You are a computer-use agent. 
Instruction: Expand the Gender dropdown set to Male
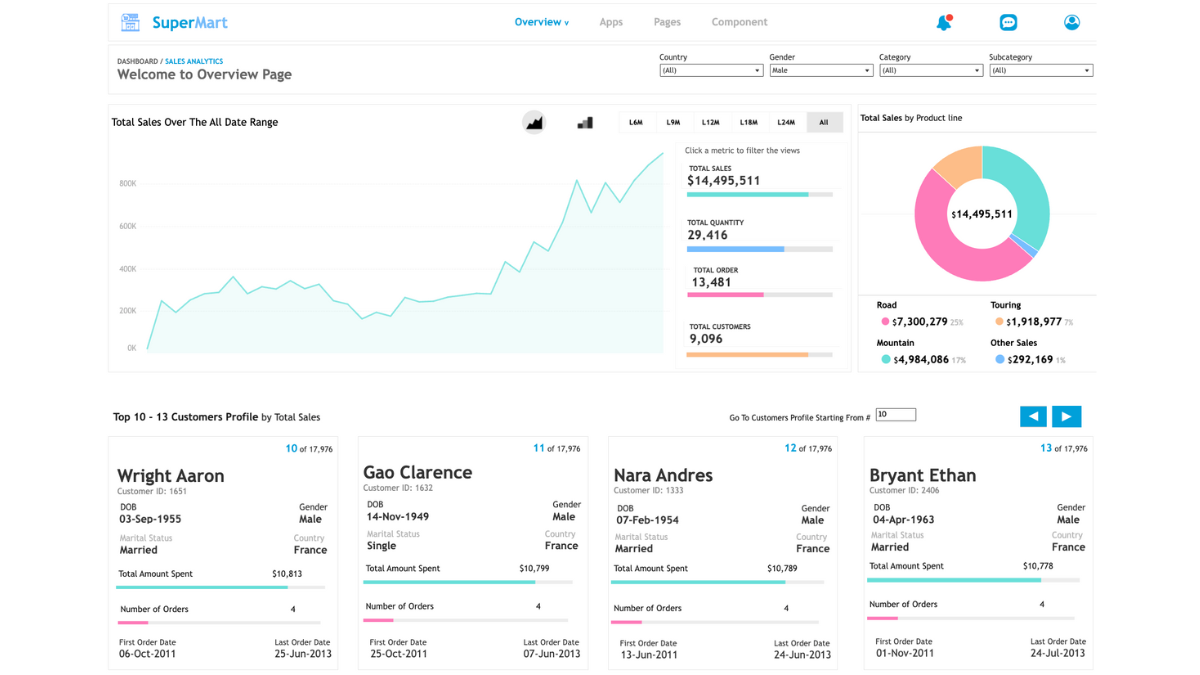[x=821, y=71]
